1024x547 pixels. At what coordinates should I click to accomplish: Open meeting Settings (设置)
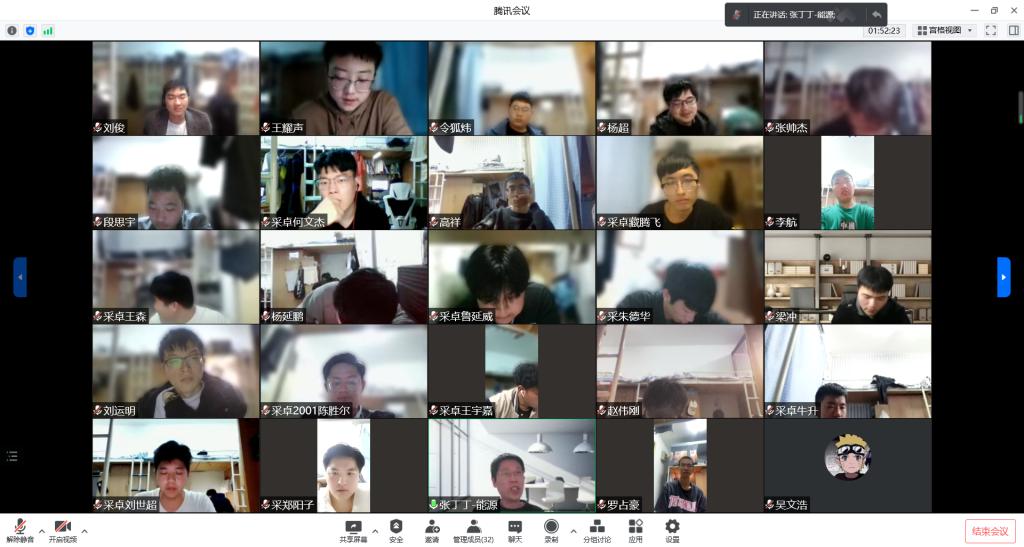[672, 530]
